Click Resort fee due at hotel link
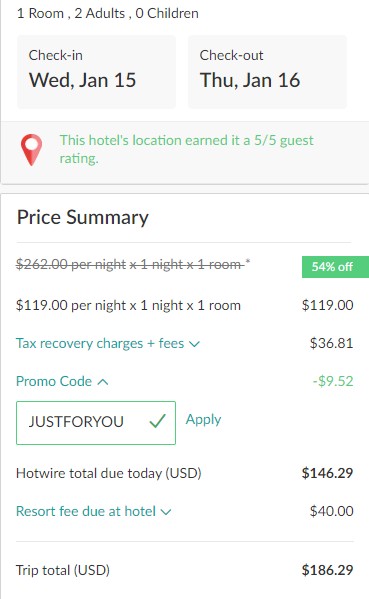This screenshot has width=369, height=599. pyautogui.click(x=86, y=511)
